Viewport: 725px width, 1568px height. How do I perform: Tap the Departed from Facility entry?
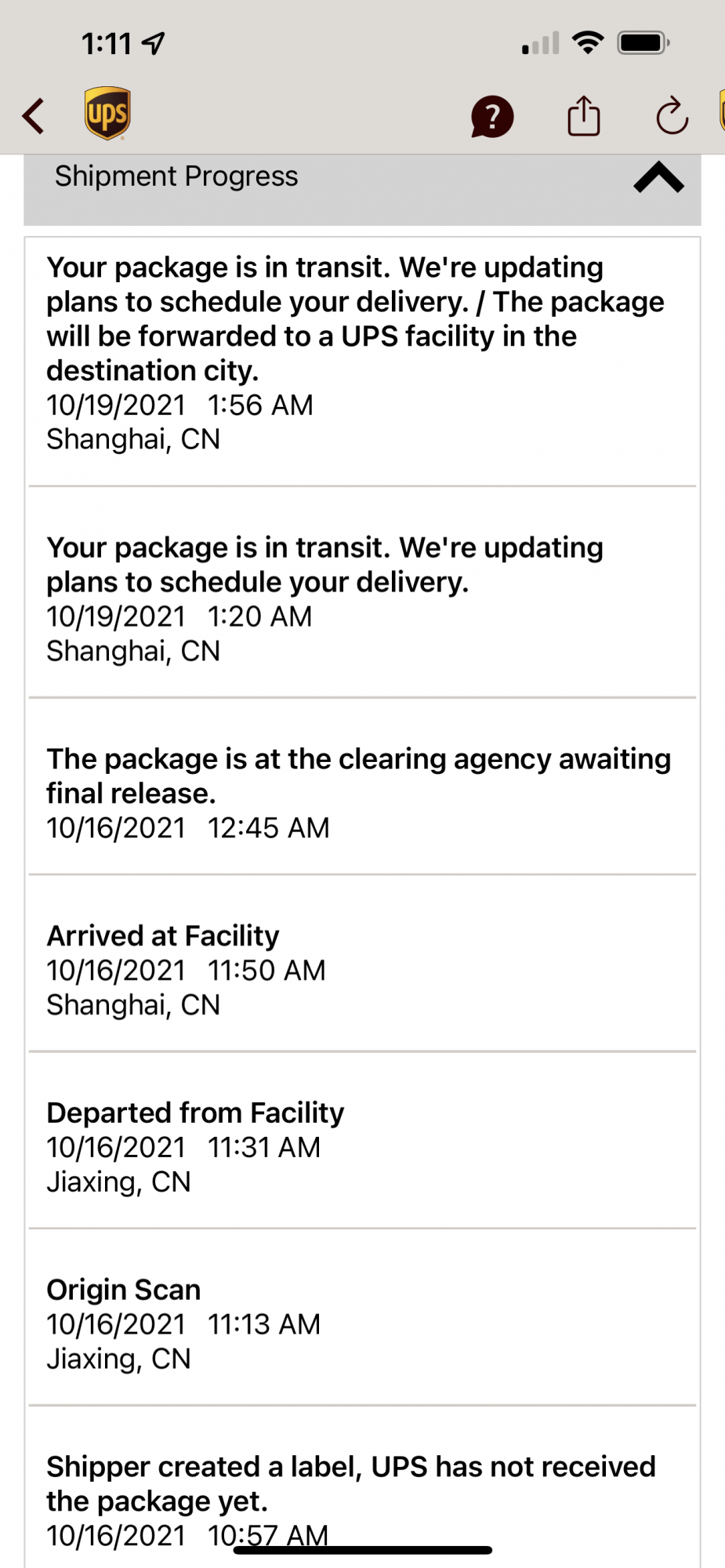(362, 1147)
